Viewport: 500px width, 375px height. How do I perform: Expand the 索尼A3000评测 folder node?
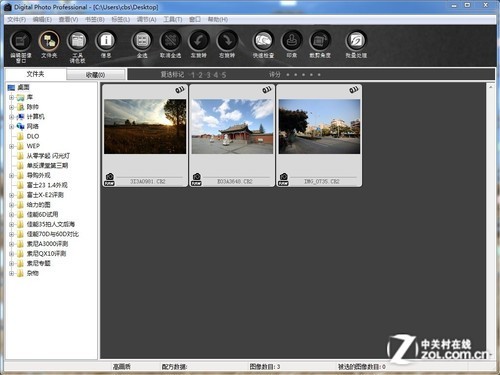pyautogui.click(x=11, y=244)
